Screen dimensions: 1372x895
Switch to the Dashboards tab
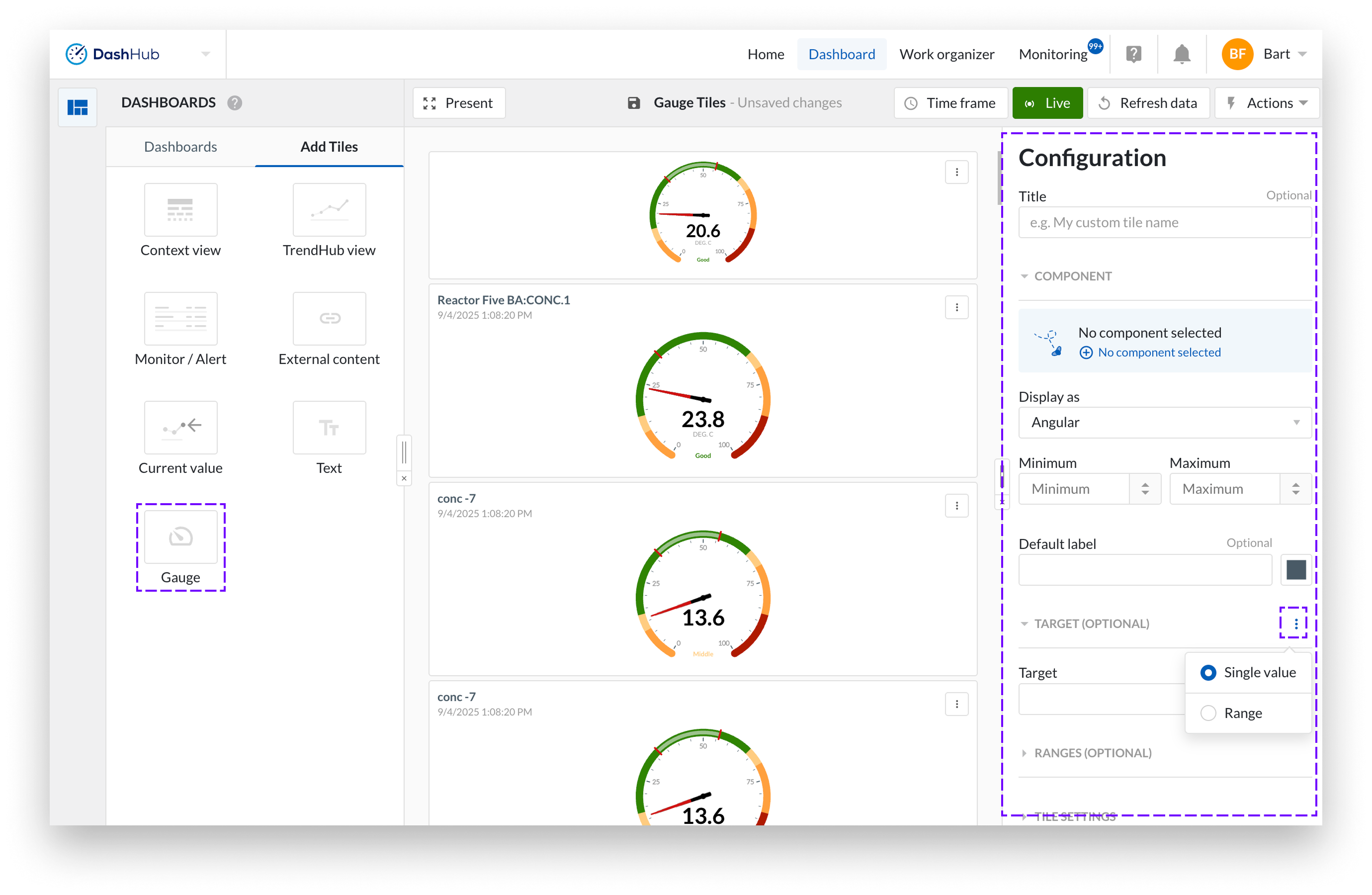[x=180, y=147]
